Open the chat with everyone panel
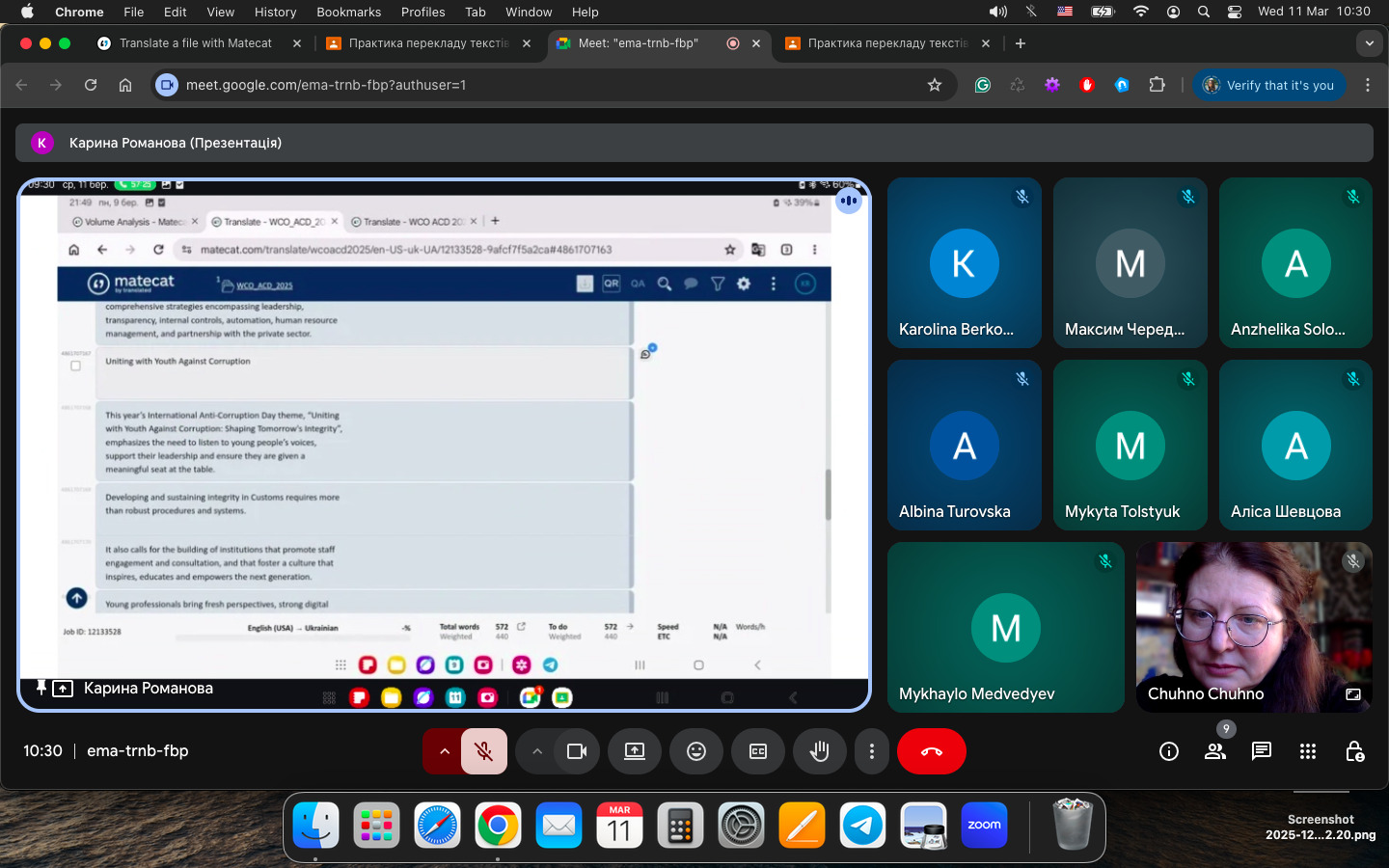Screen dimensions: 1389x868 point(1261,751)
